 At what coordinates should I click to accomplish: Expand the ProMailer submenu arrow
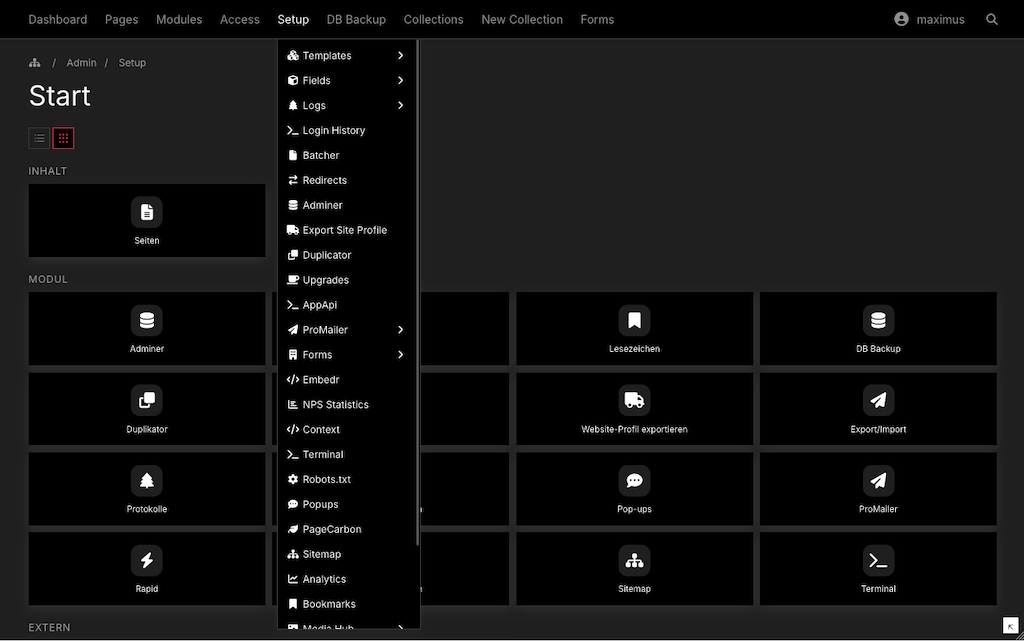(400, 330)
